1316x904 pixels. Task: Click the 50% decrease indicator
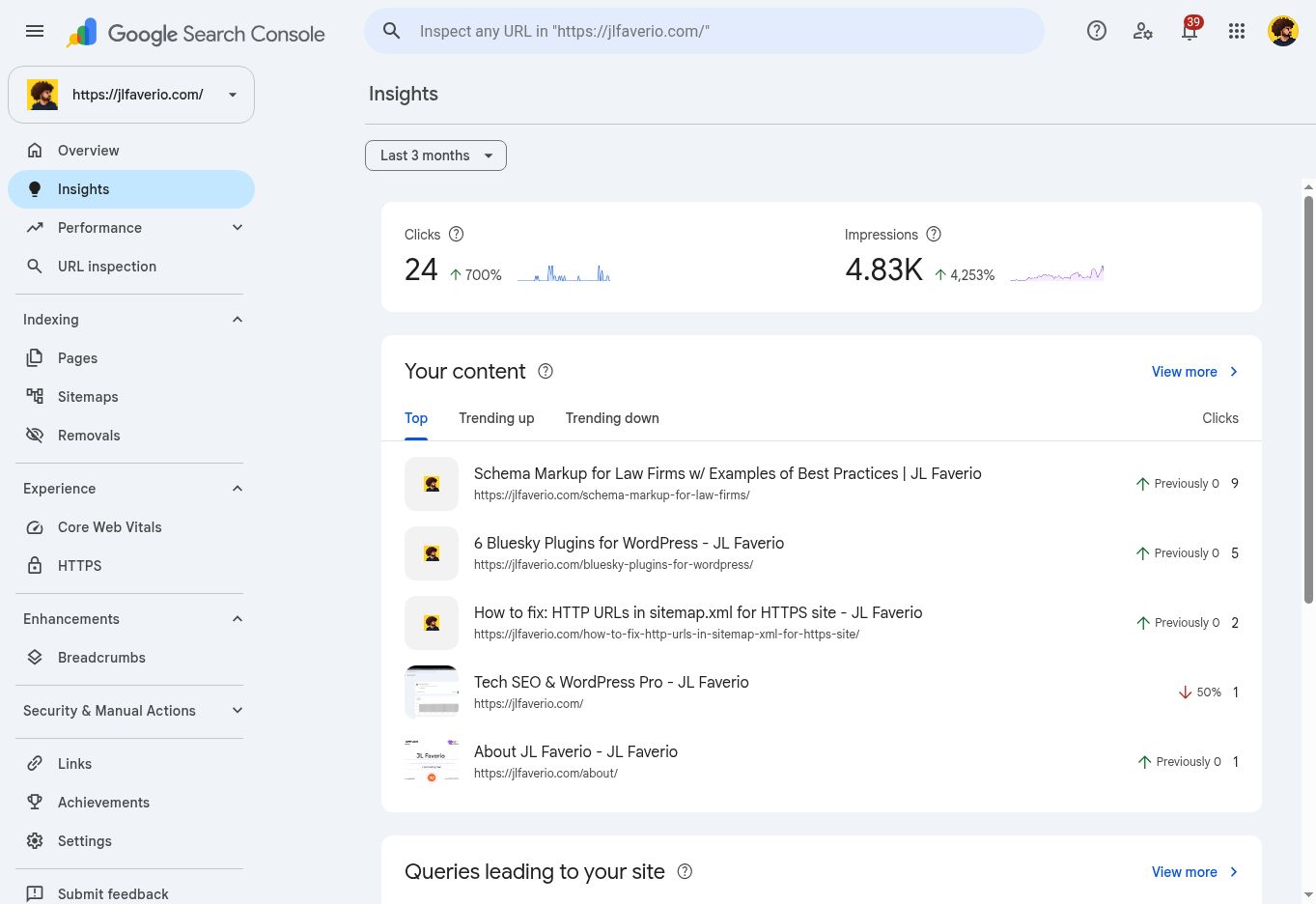(x=1200, y=692)
